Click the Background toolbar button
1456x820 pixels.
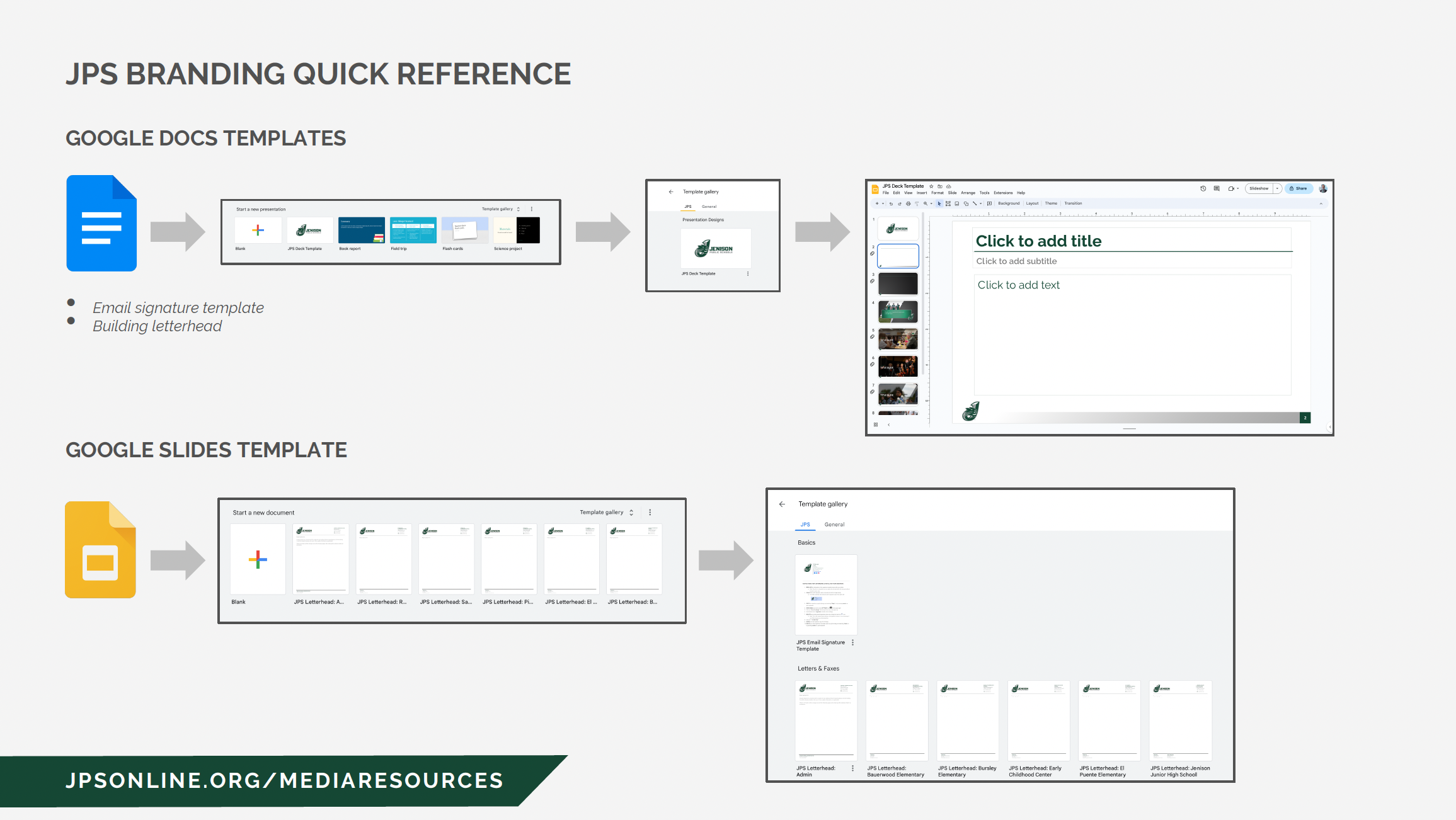[1009, 203]
